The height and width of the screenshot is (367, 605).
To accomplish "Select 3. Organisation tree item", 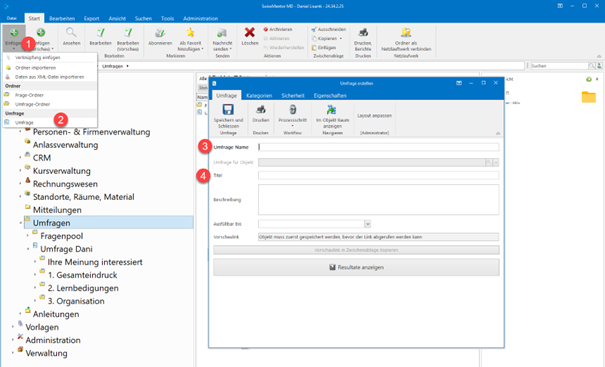I will point(76,301).
